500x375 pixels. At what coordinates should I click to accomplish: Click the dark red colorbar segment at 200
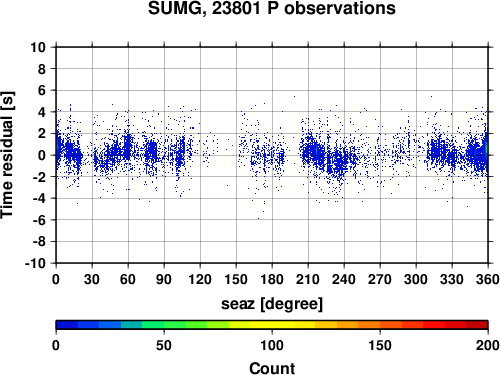tap(477, 325)
